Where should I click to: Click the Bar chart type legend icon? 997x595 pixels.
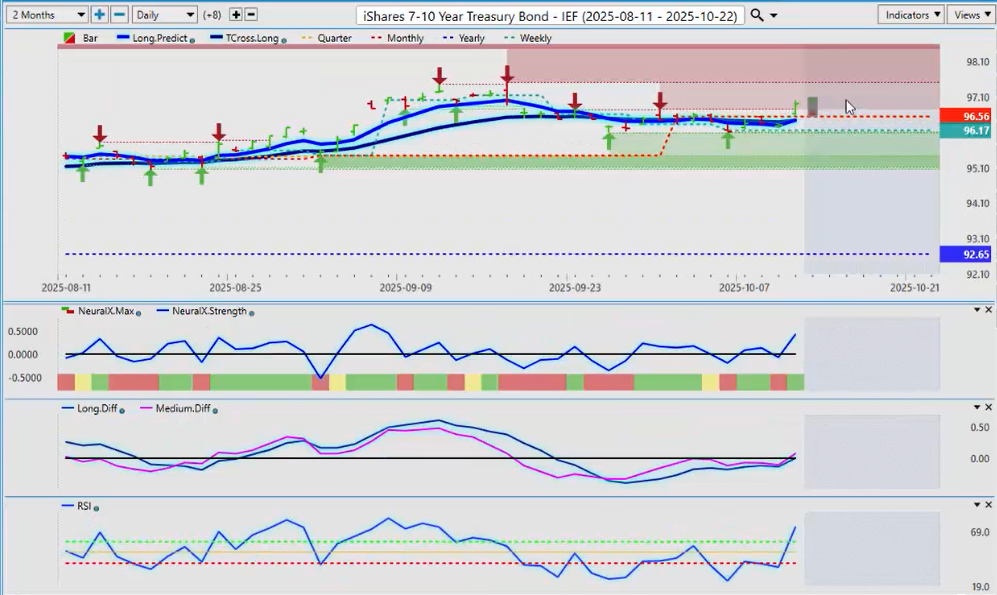click(x=68, y=38)
